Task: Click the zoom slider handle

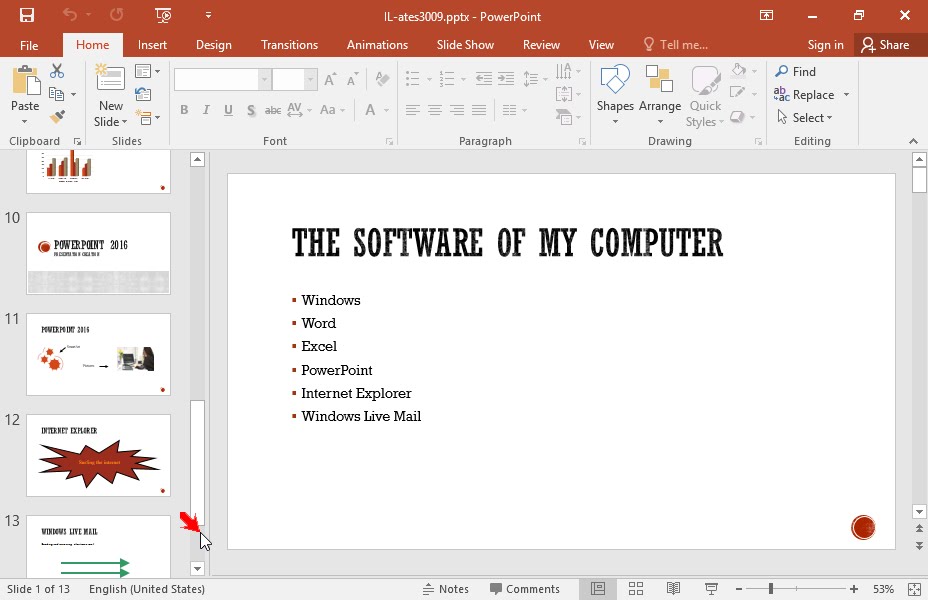Action: 771,589
